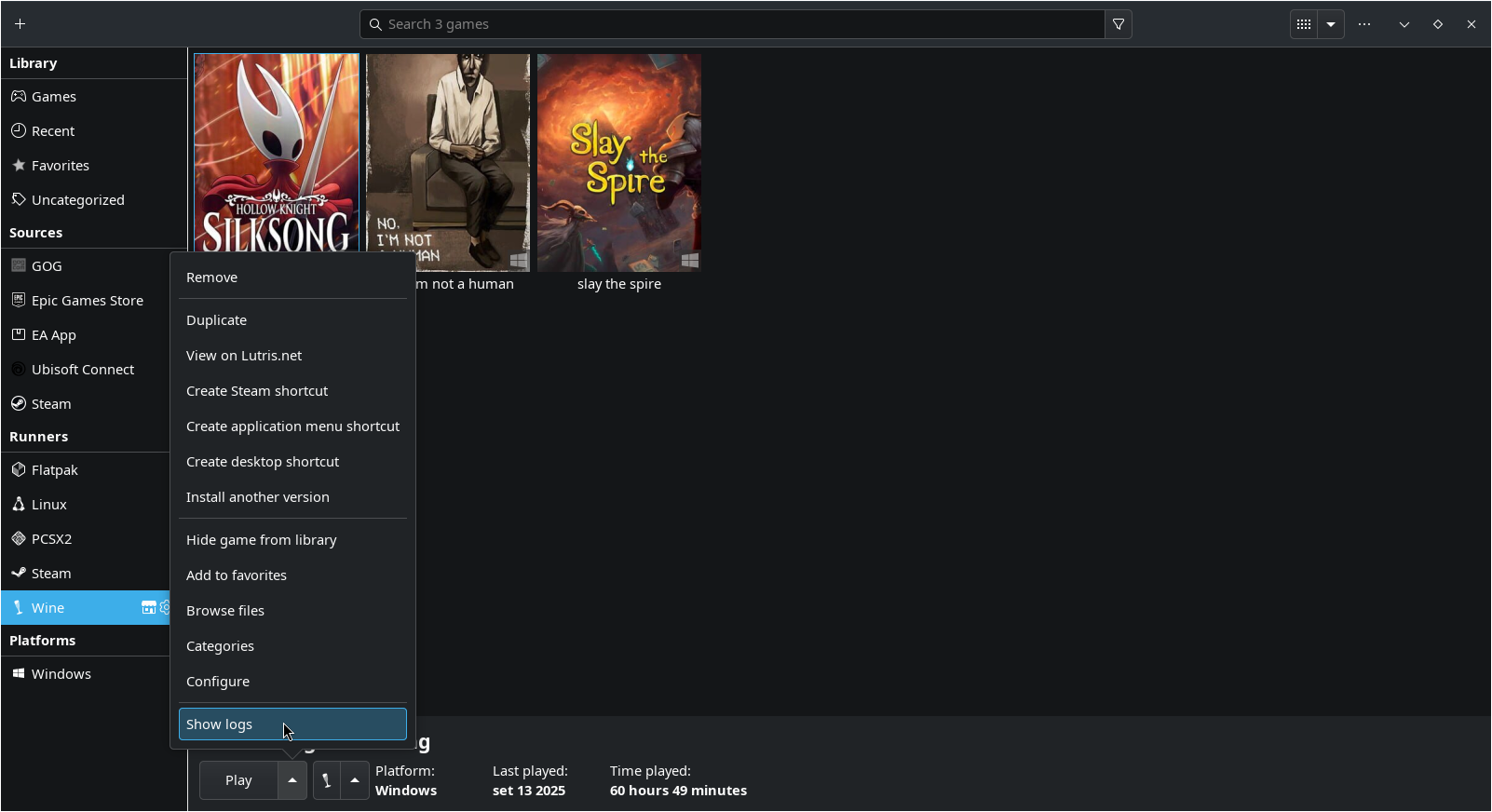This screenshot has width=1492, height=812.
Task: Open the search filter funnel icon
Action: pyautogui.click(x=1119, y=24)
